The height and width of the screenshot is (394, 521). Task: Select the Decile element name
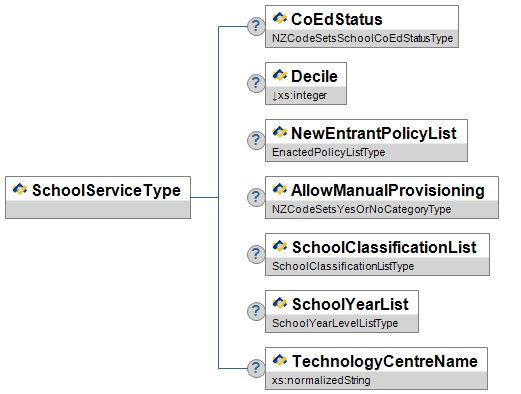coord(314,76)
